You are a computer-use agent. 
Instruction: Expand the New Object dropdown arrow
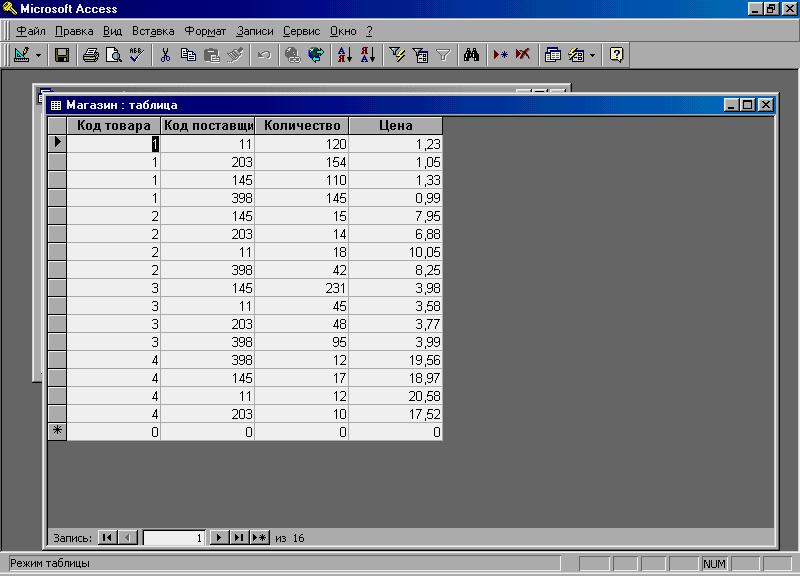tap(592, 55)
